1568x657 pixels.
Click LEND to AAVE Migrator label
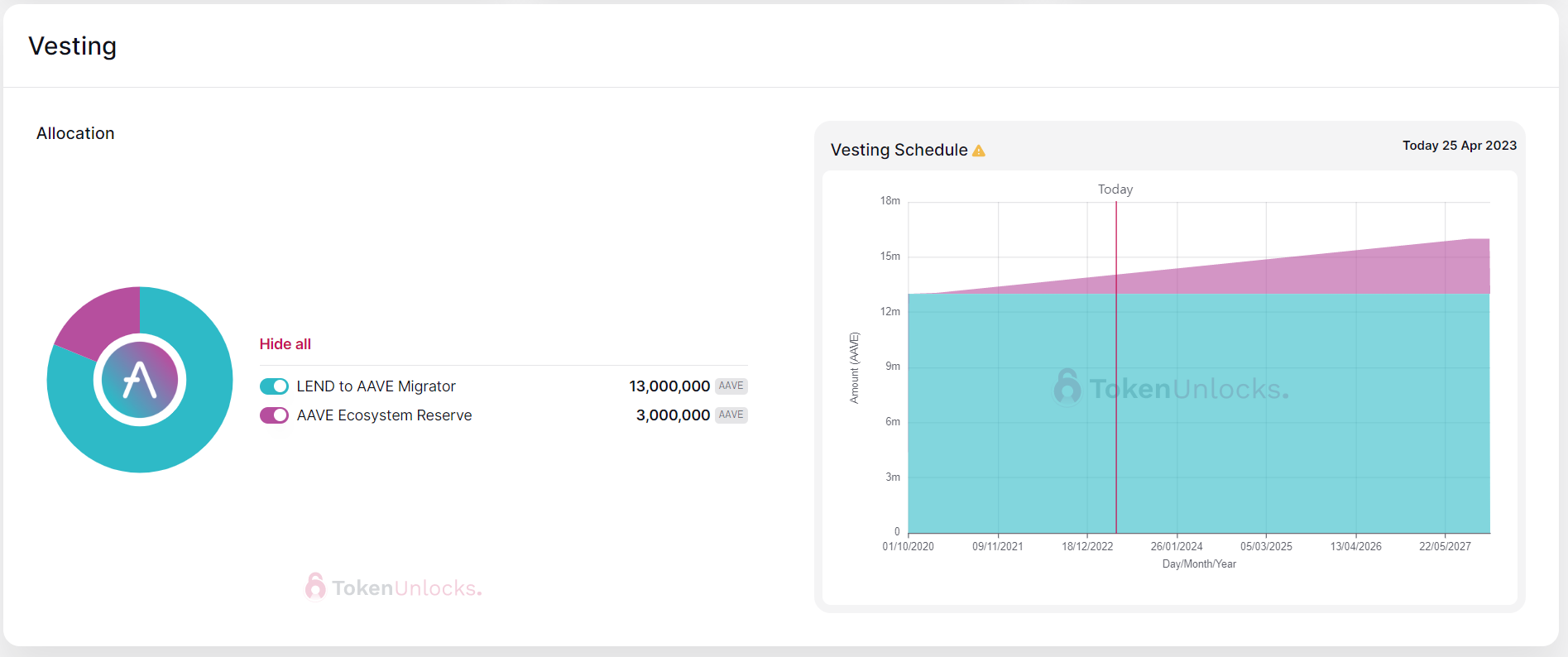coord(376,386)
